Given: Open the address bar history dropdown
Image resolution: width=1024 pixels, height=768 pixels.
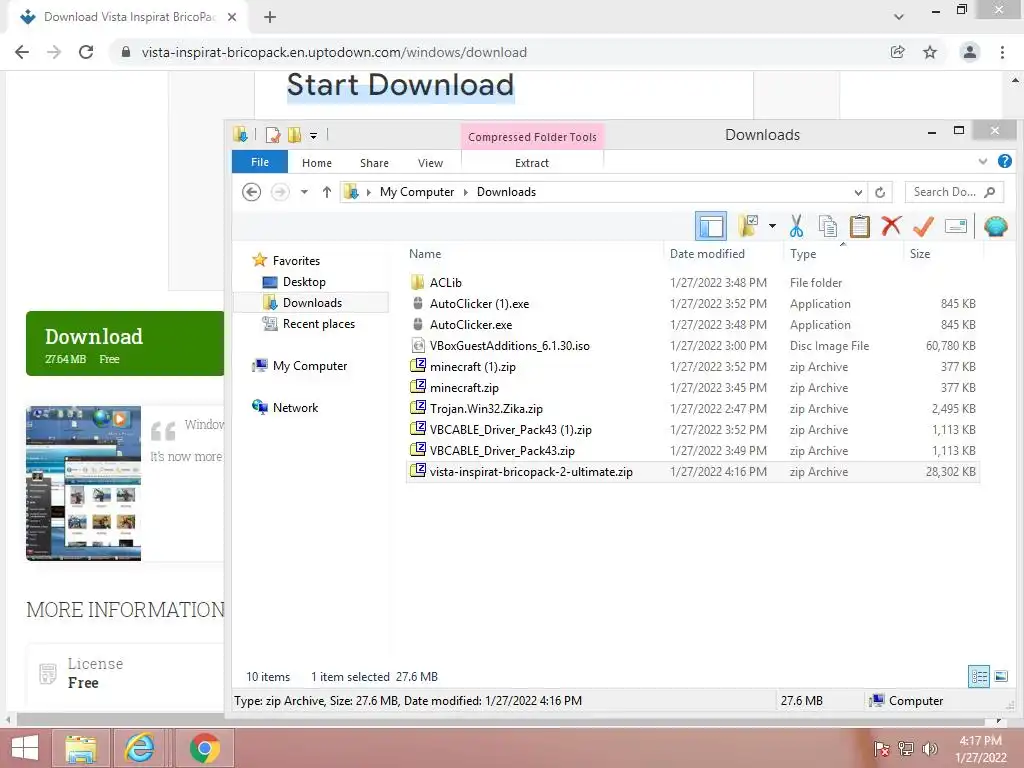Looking at the screenshot, I should click(x=858, y=192).
